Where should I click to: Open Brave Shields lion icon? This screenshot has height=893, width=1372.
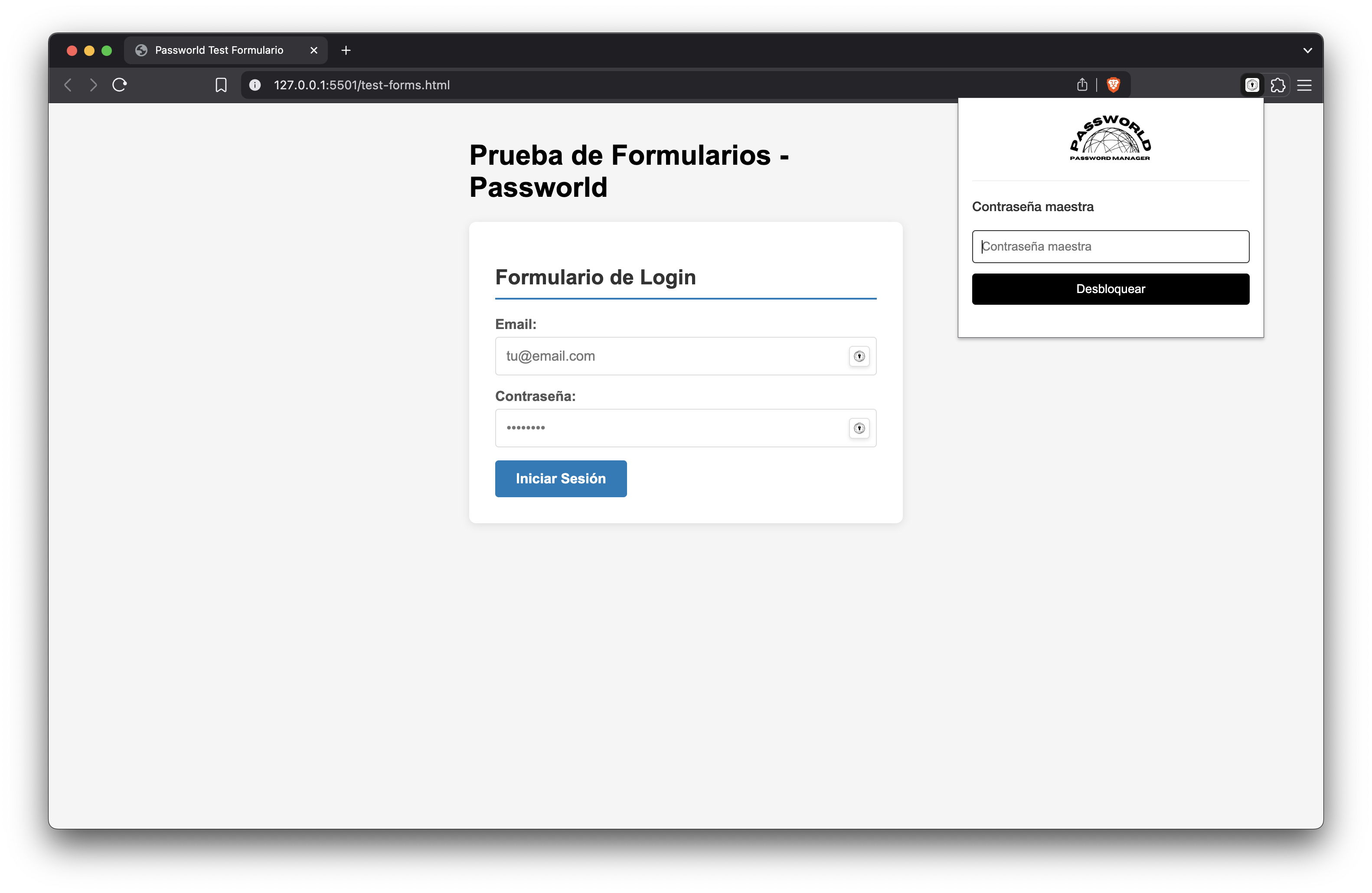click(x=1113, y=85)
